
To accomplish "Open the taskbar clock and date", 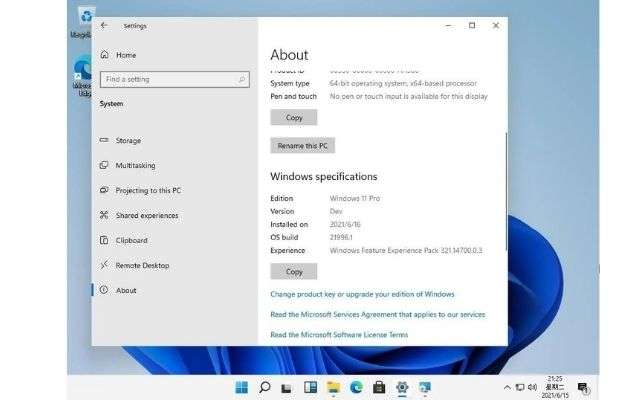I will click(555, 387).
